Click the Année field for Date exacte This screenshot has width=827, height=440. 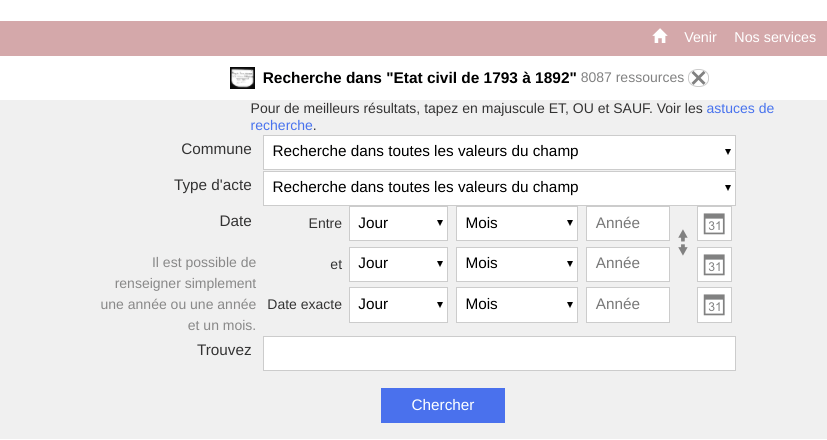[628, 305]
